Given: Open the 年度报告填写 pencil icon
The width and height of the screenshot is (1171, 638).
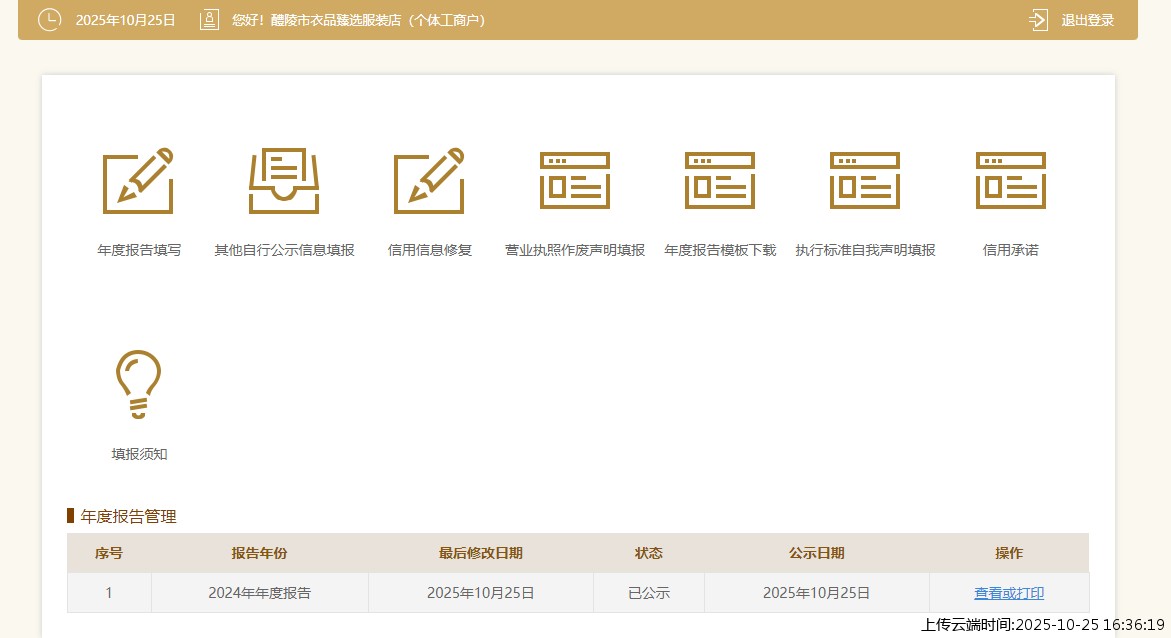Looking at the screenshot, I should click(138, 181).
